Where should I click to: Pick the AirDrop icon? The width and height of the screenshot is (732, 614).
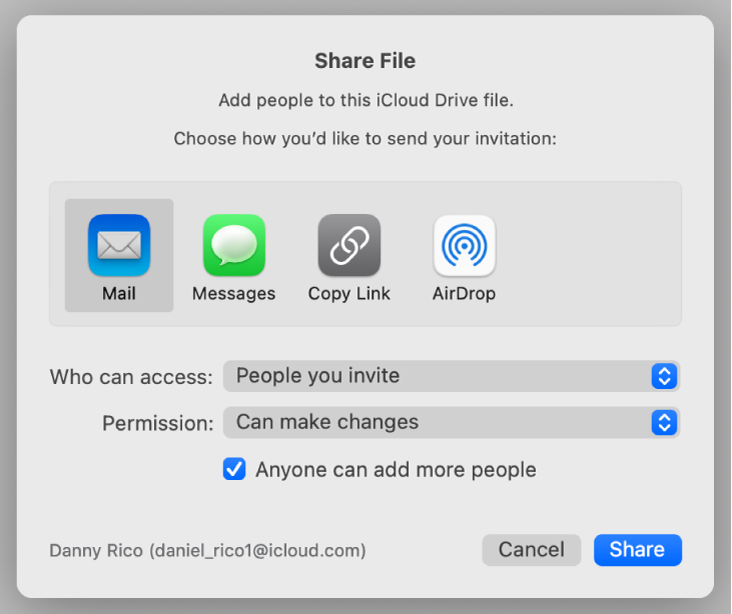pyautogui.click(x=464, y=245)
